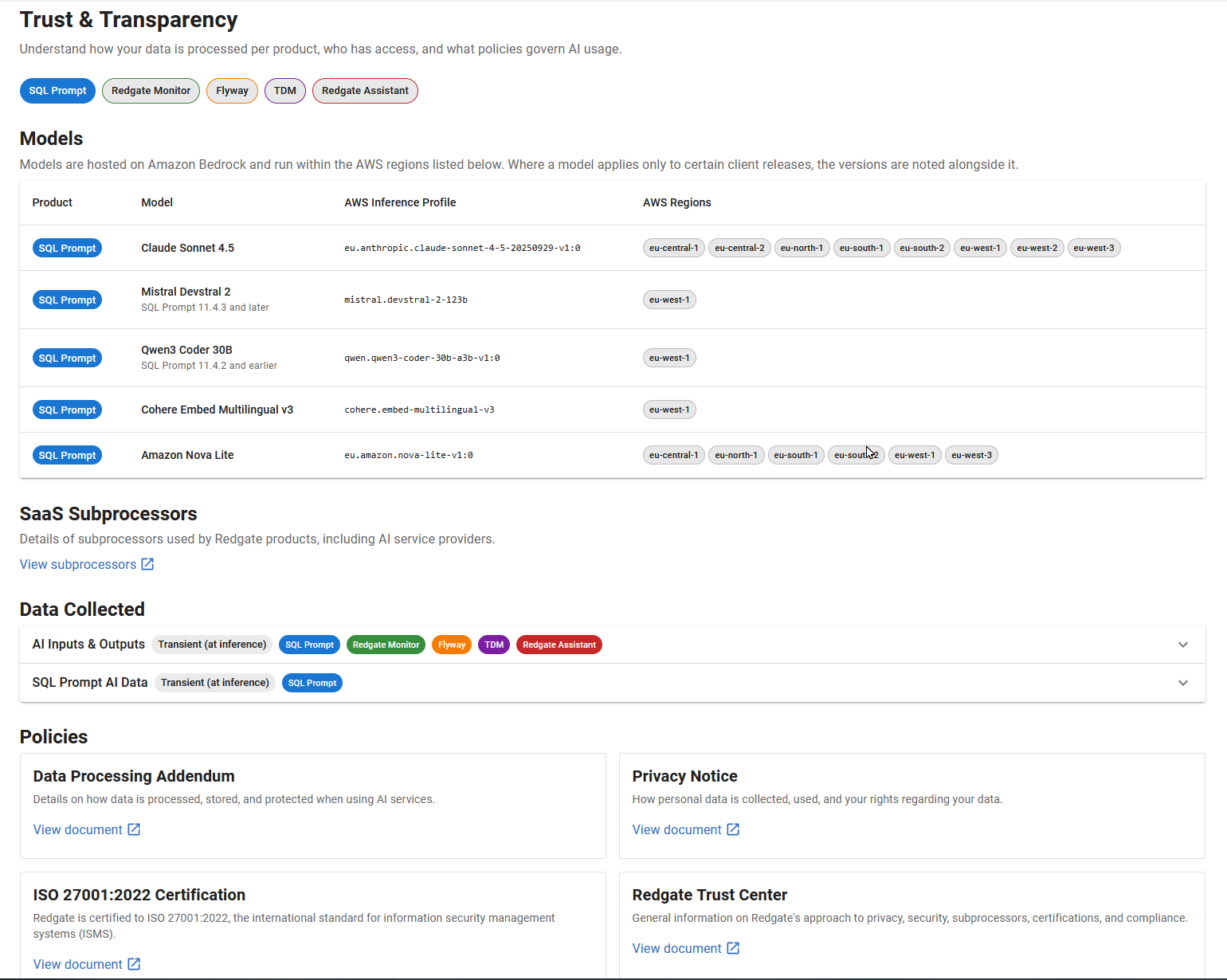Click eu-west-3 chip in Claude Sonnet 4.5 row
The image size is (1227, 980).
coord(1094,248)
